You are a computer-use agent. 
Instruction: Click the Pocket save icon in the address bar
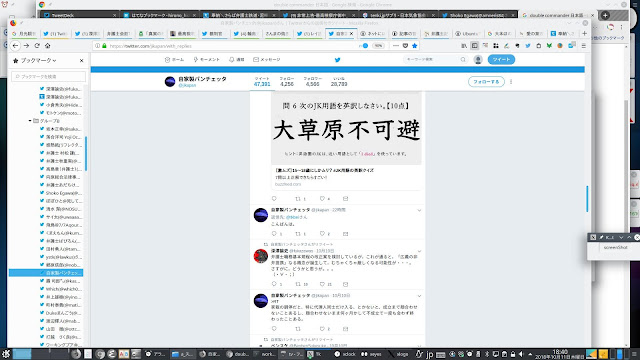point(405,46)
